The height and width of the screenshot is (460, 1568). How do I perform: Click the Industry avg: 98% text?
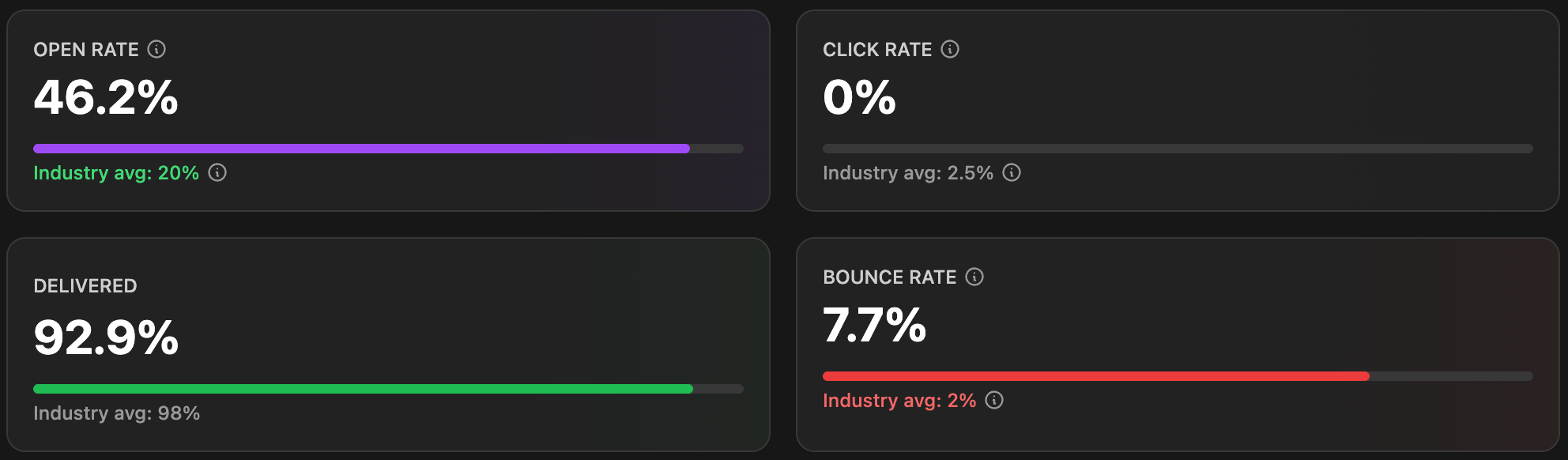(116, 413)
